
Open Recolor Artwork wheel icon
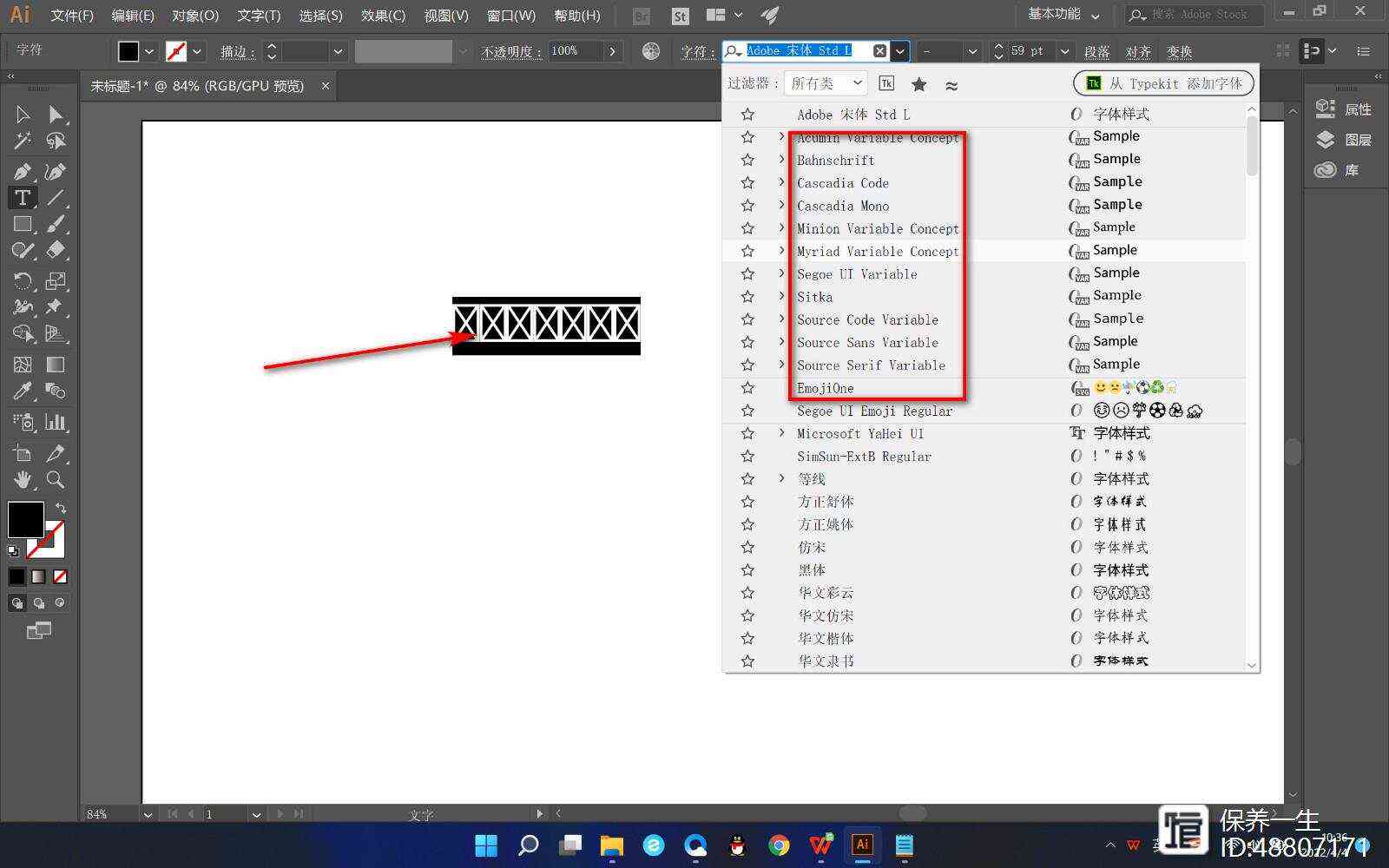point(651,51)
